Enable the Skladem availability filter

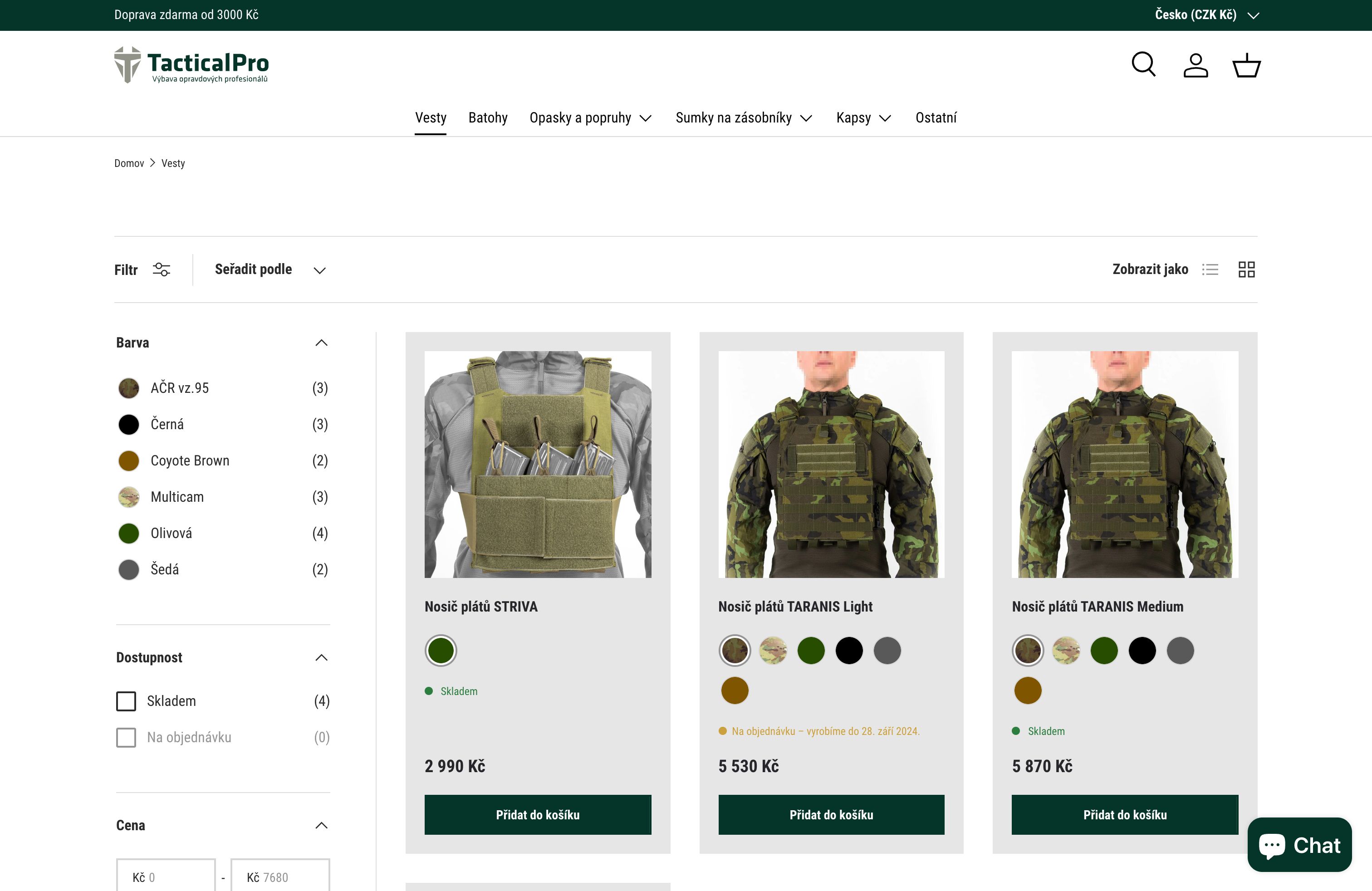pos(126,701)
